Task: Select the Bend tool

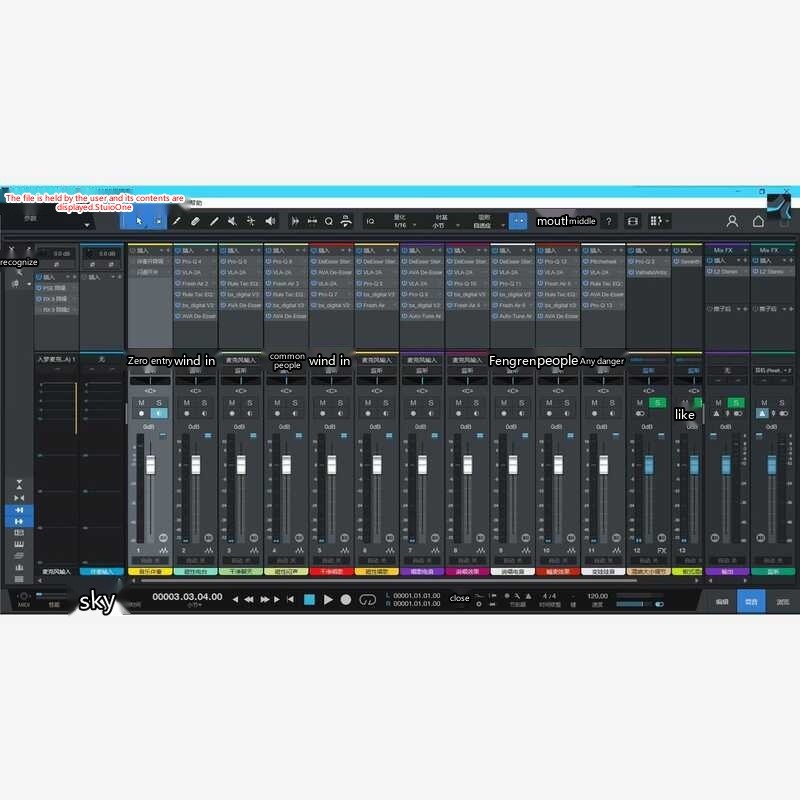Action: coord(251,221)
